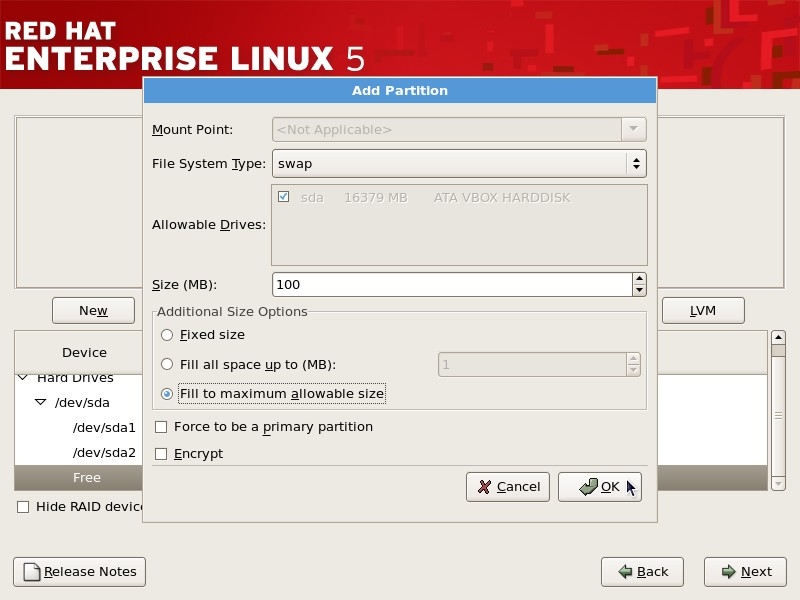Click the sda drive row text

point(436,197)
